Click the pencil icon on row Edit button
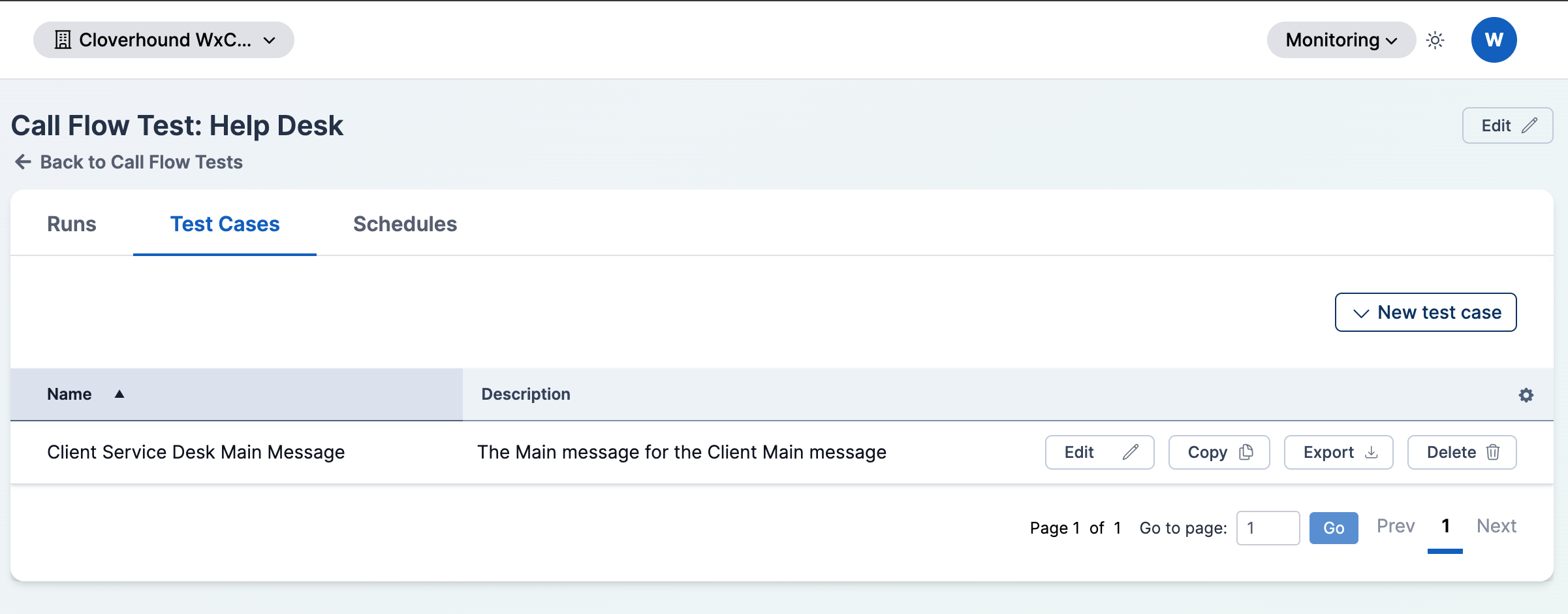The image size is (1568, 614). (1131, 452)
